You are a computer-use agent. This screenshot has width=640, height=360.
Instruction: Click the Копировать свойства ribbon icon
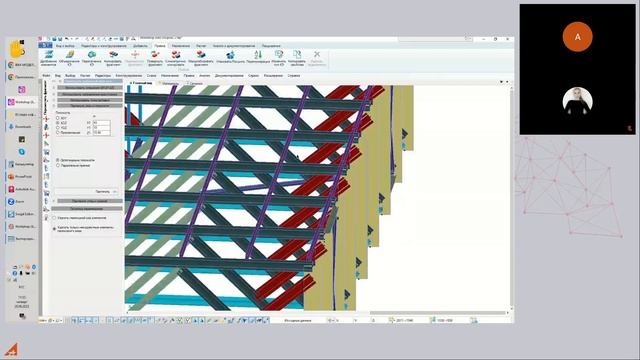pyautogui.click(x=297, y=58)
